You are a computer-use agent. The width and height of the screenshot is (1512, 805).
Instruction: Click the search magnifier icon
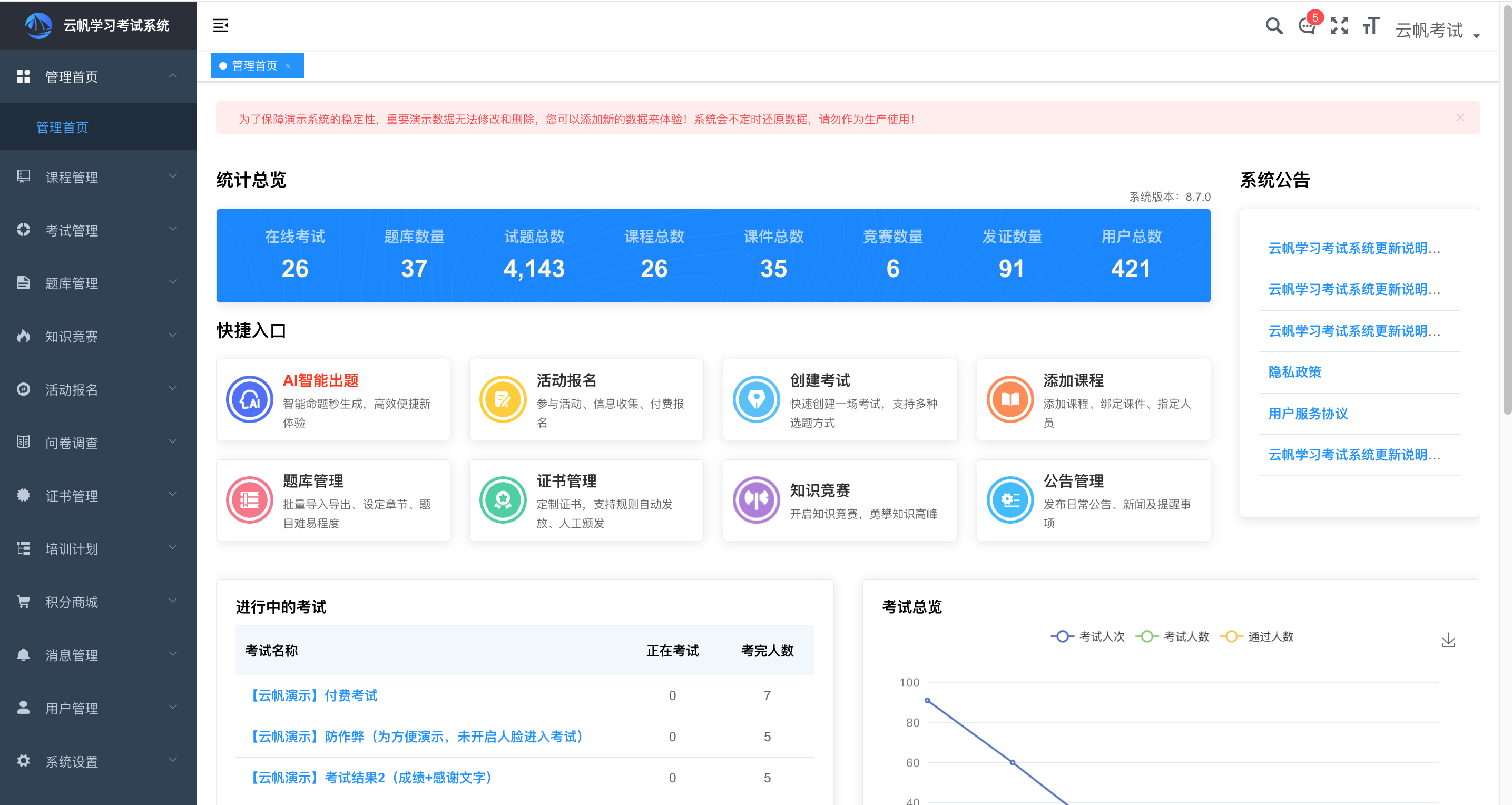point(1273,26)
